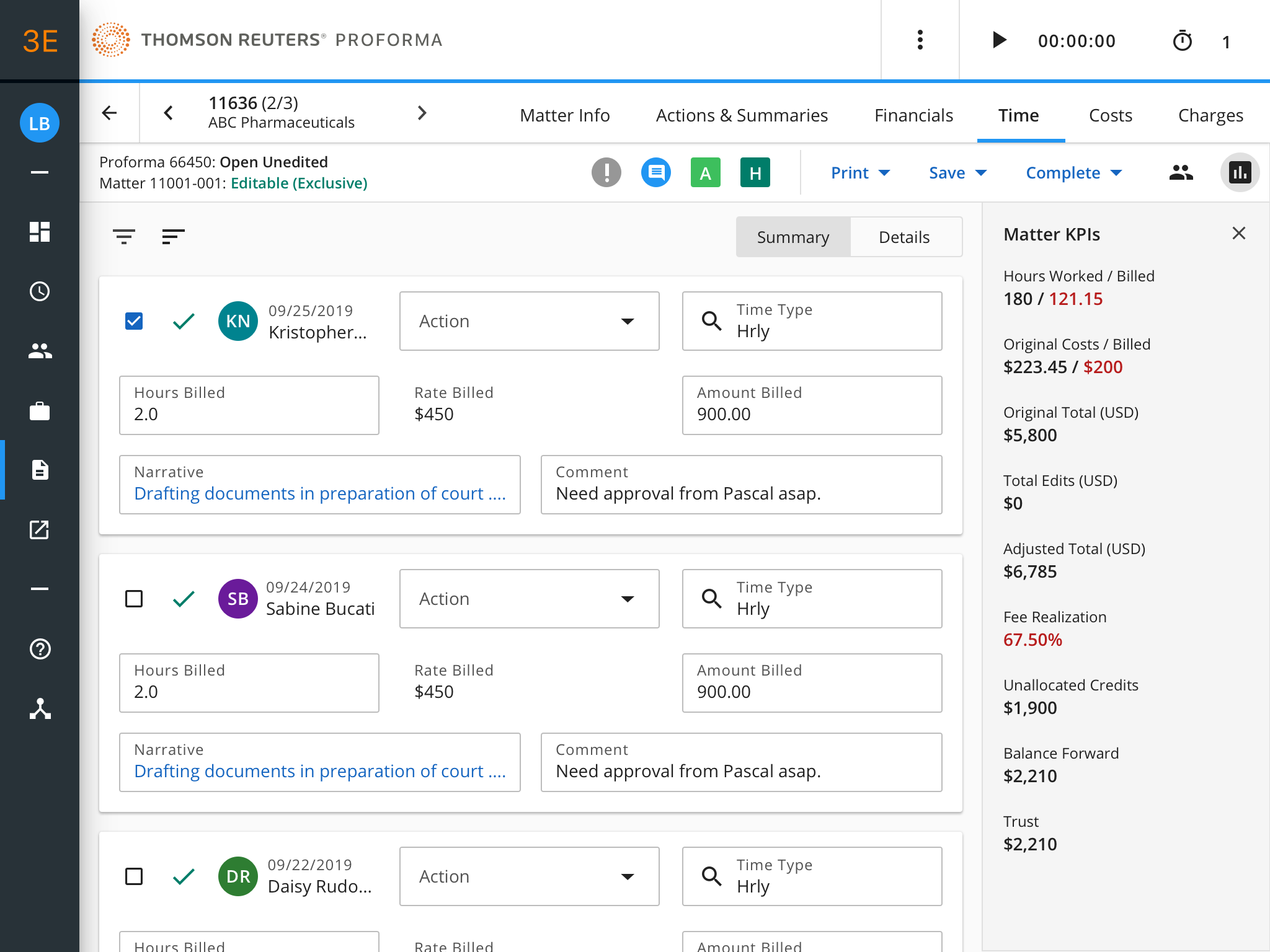
Task: Open the three-dot overflow menu
Action: tap(920, 40)
